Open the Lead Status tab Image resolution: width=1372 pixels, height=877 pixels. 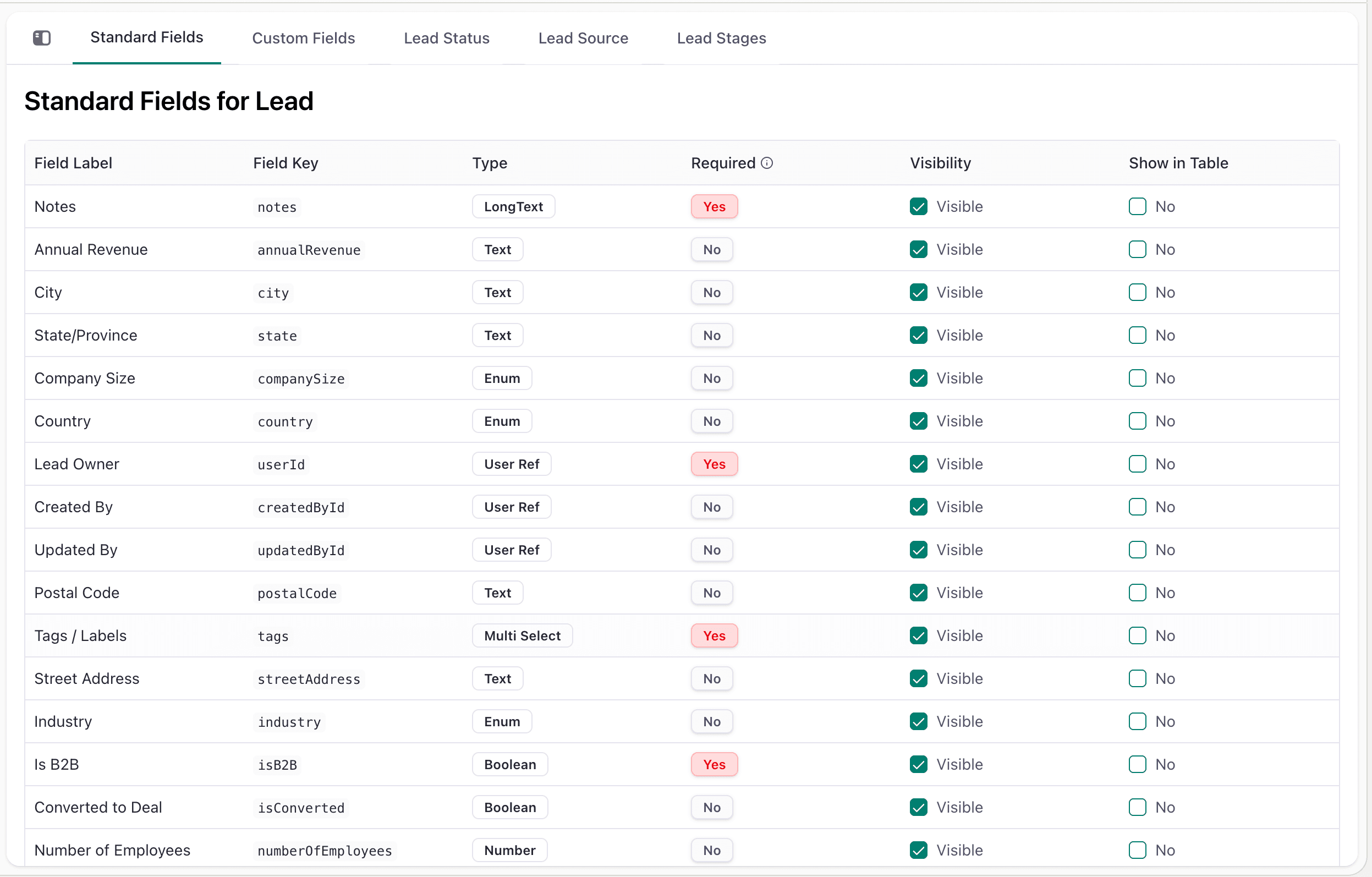(446, 38)
